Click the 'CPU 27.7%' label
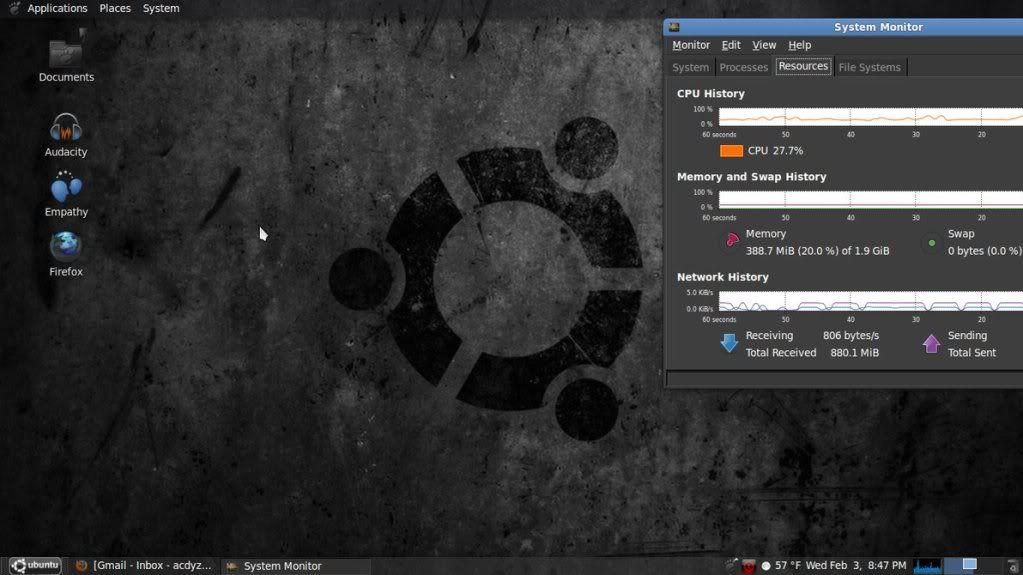 tap(775, 151)
